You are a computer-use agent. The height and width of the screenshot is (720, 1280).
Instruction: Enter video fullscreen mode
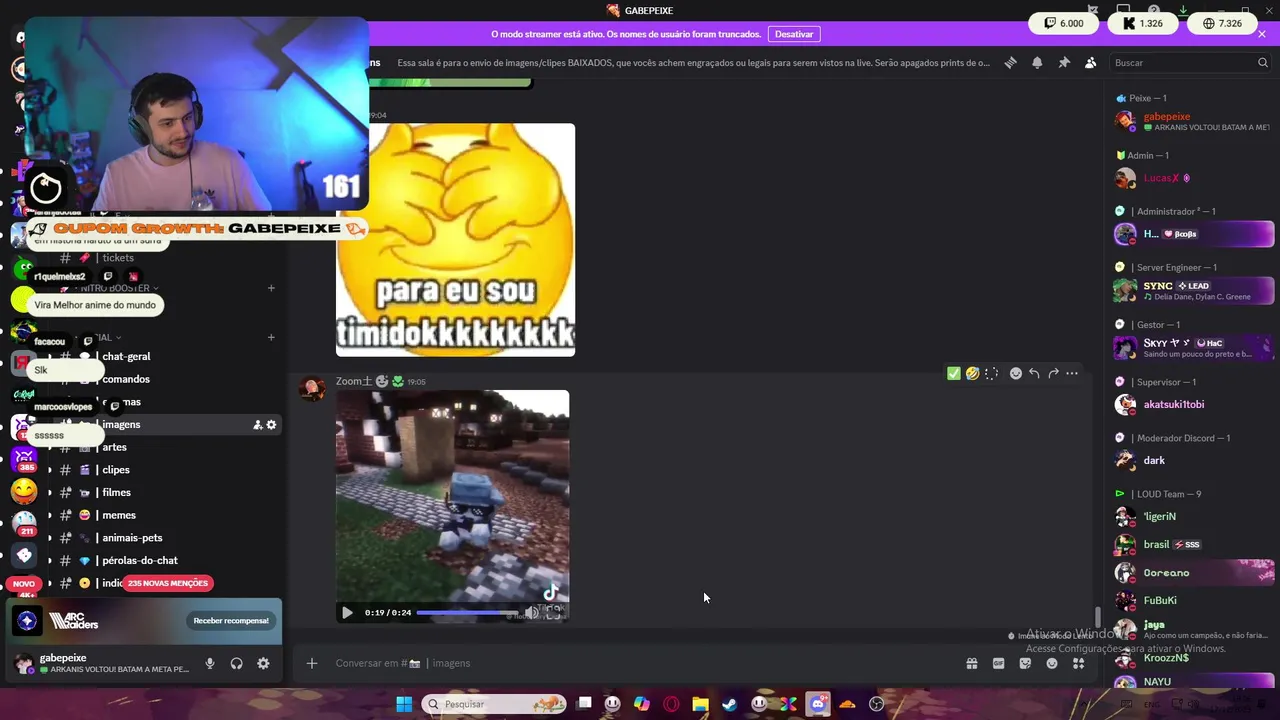pos(553,613)
